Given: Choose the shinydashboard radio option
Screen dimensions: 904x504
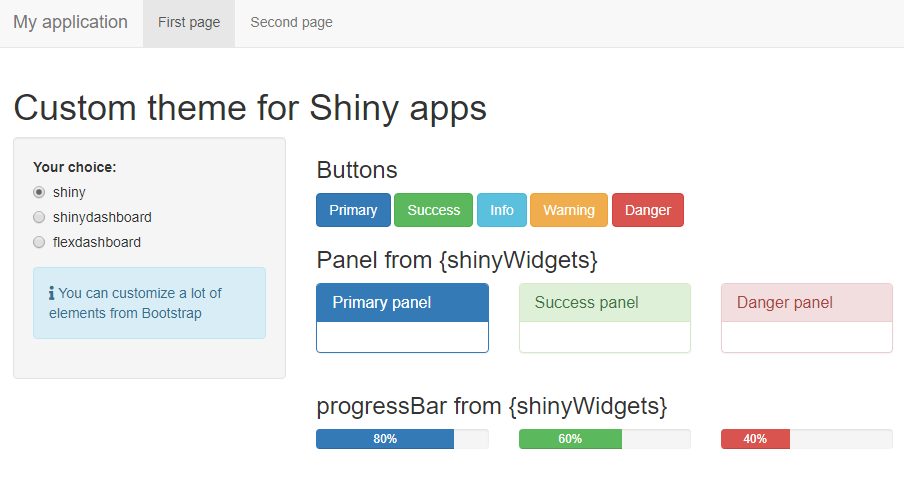Looking at the screenshot, I should (39, 217).
